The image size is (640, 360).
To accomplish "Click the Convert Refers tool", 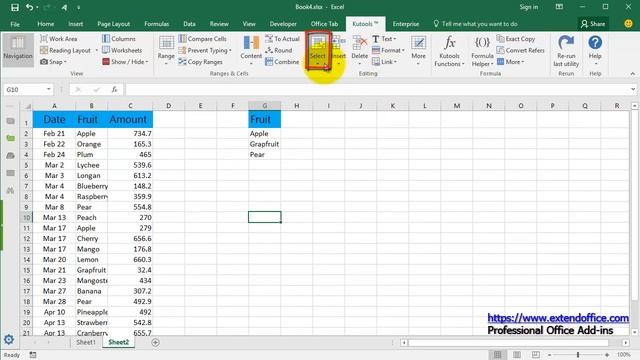I will click(520, 50).
